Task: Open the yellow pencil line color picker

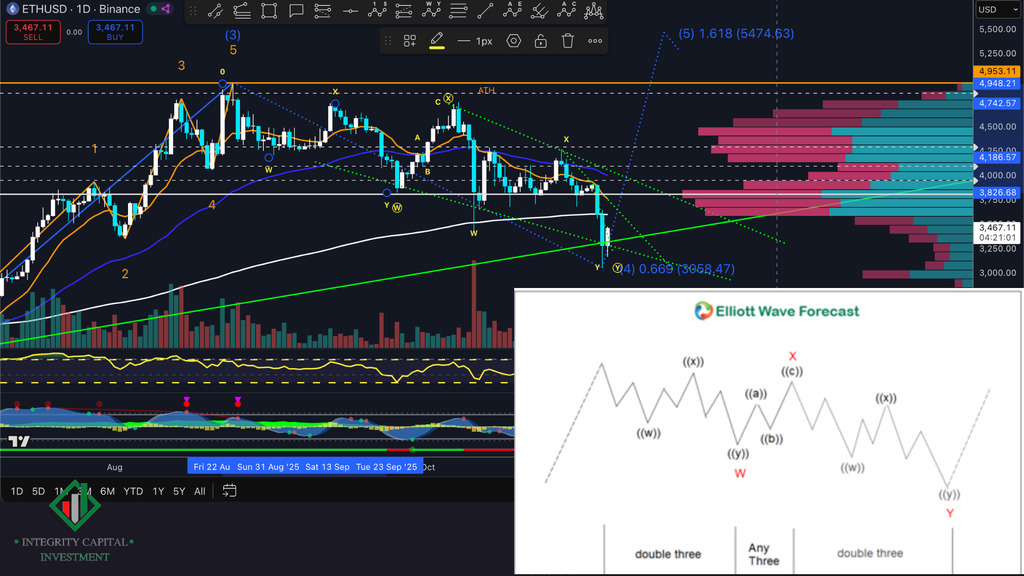Action: [x=437, y=41]
